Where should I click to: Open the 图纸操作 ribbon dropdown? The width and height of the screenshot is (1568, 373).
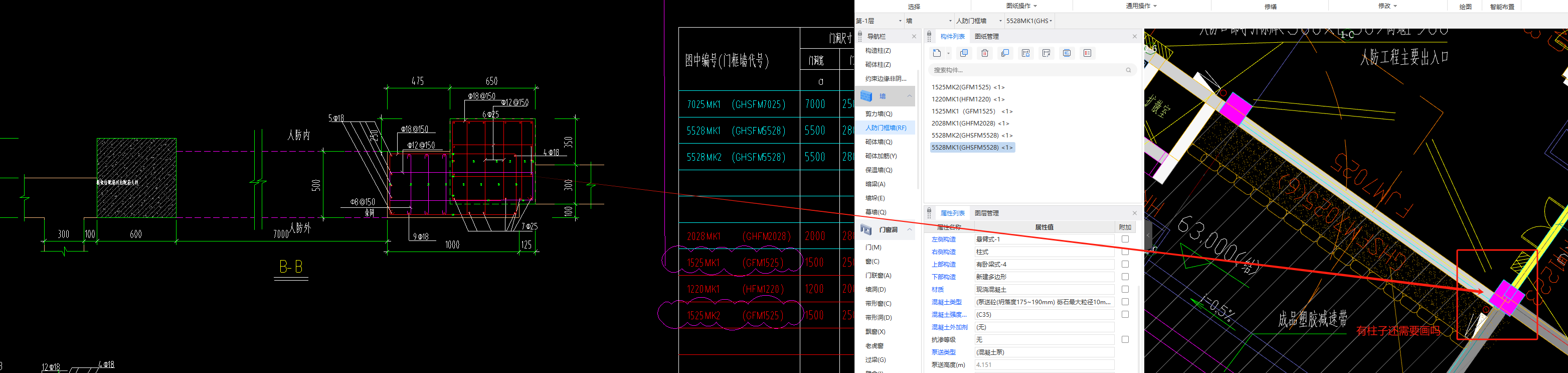point(1022,6)
